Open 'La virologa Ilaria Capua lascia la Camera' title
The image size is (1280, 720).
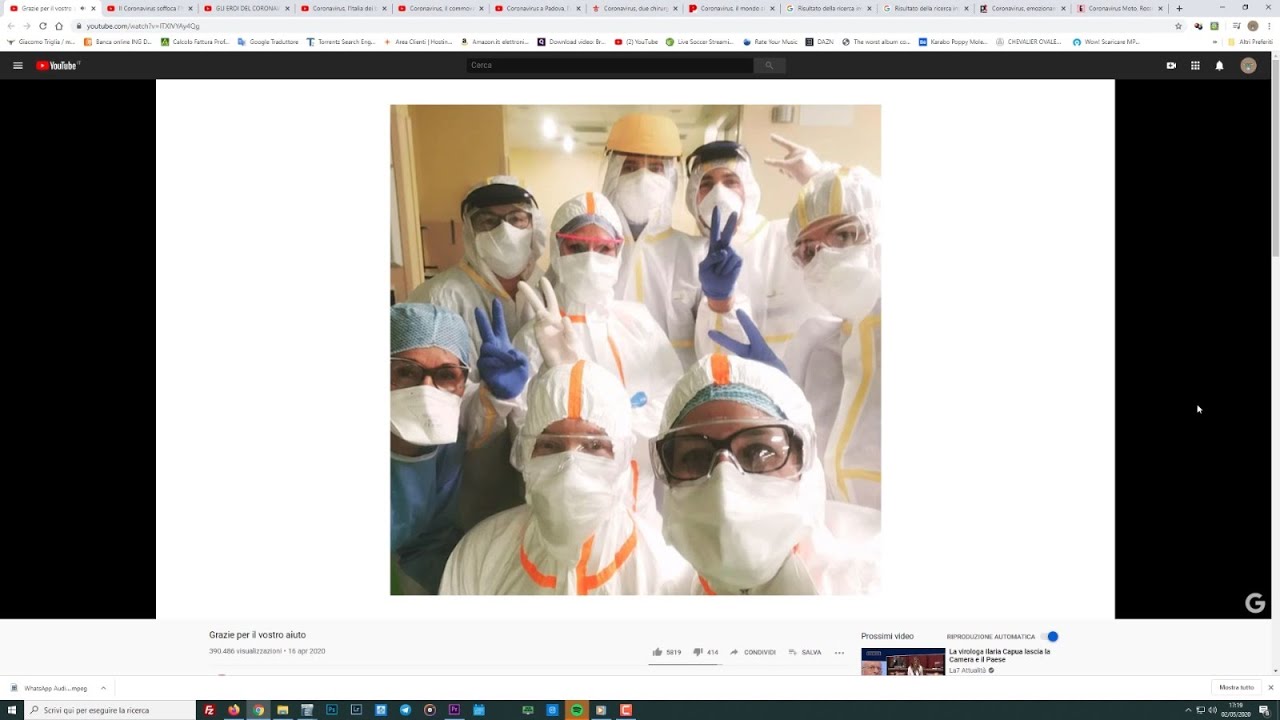point(999,655)
